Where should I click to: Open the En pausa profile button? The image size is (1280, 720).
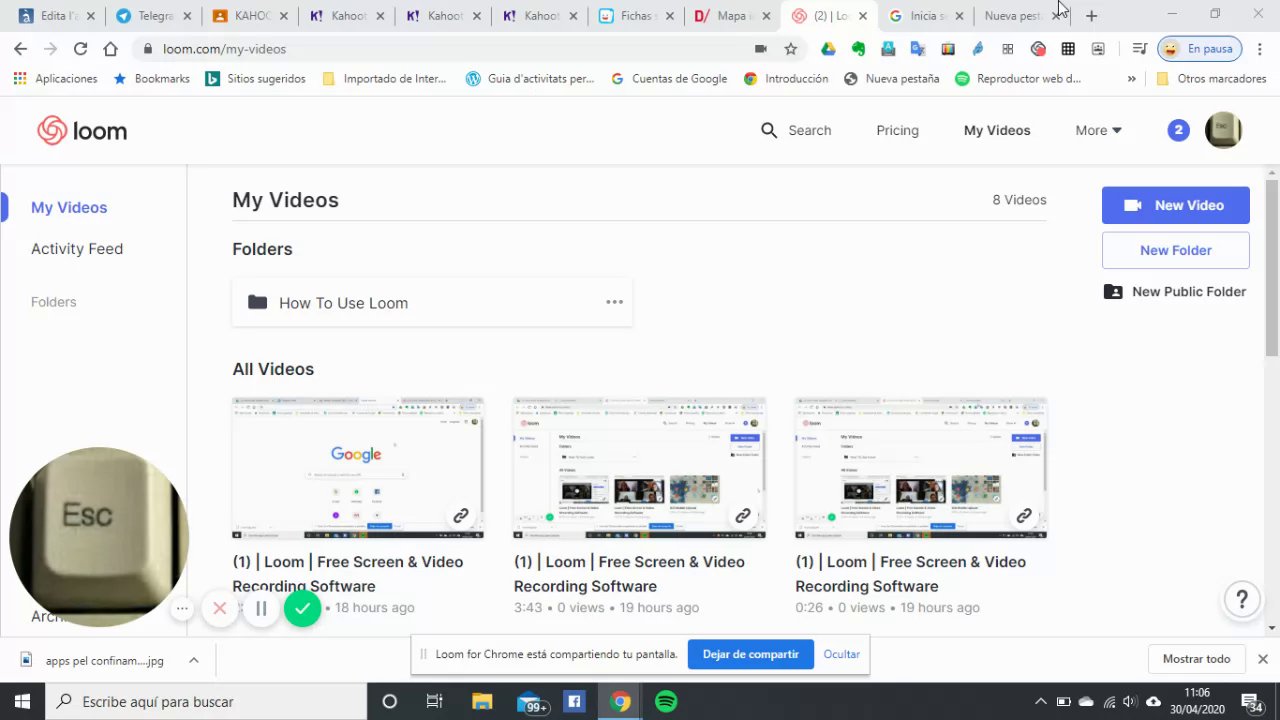(x=1199, y=49)
